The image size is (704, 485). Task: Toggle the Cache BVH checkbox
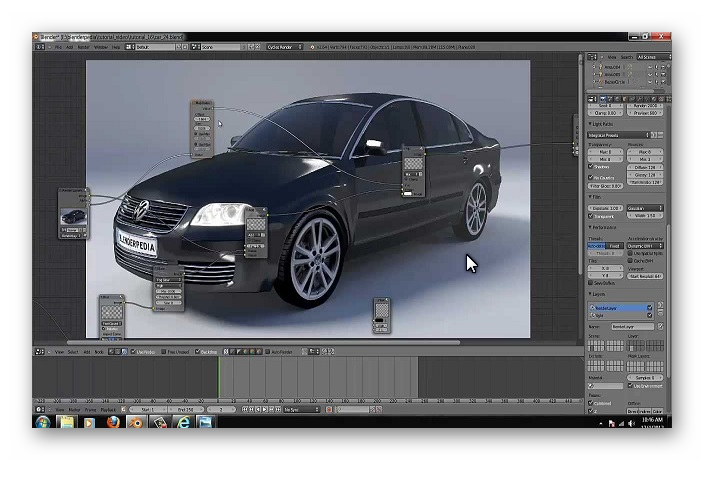click(630, 260)
